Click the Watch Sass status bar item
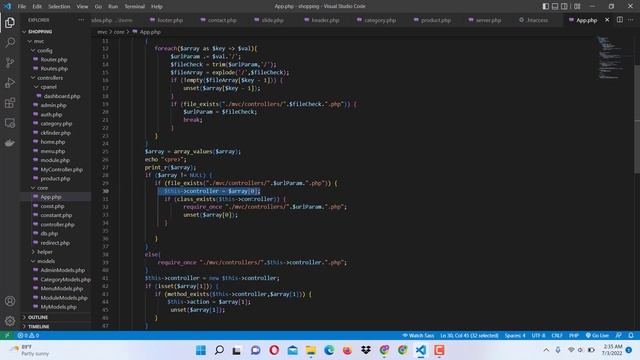The height and width of the screenshot is (360, 640). pyautogui.click(x=418, y=335)
